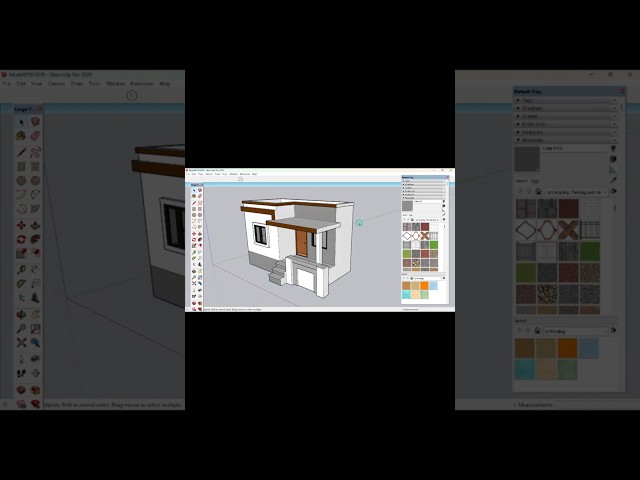
Task: Choose the Rectangle tool in blurred backdrop
Action: (x=21, y=167)
